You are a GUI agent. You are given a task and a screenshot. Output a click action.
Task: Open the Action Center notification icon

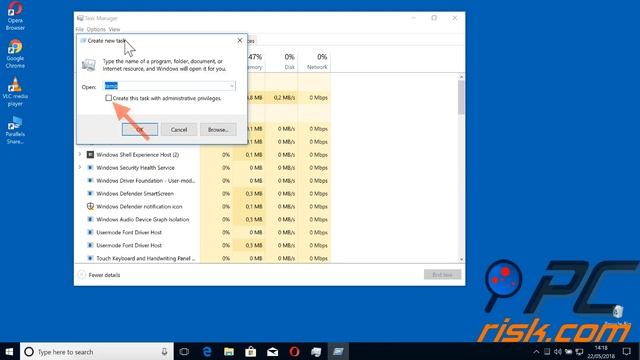coord(627,351)
